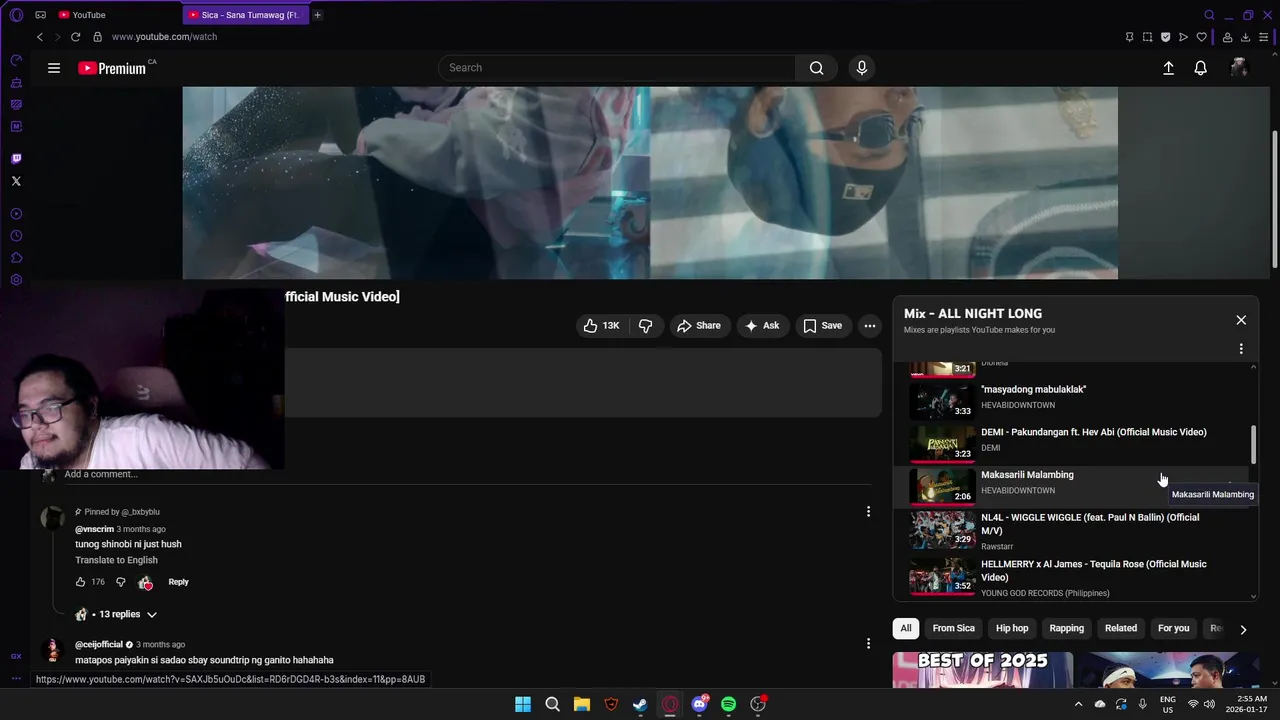
Task: Open the YouTube guide hamburger menu
Action: tap(54, 68)
